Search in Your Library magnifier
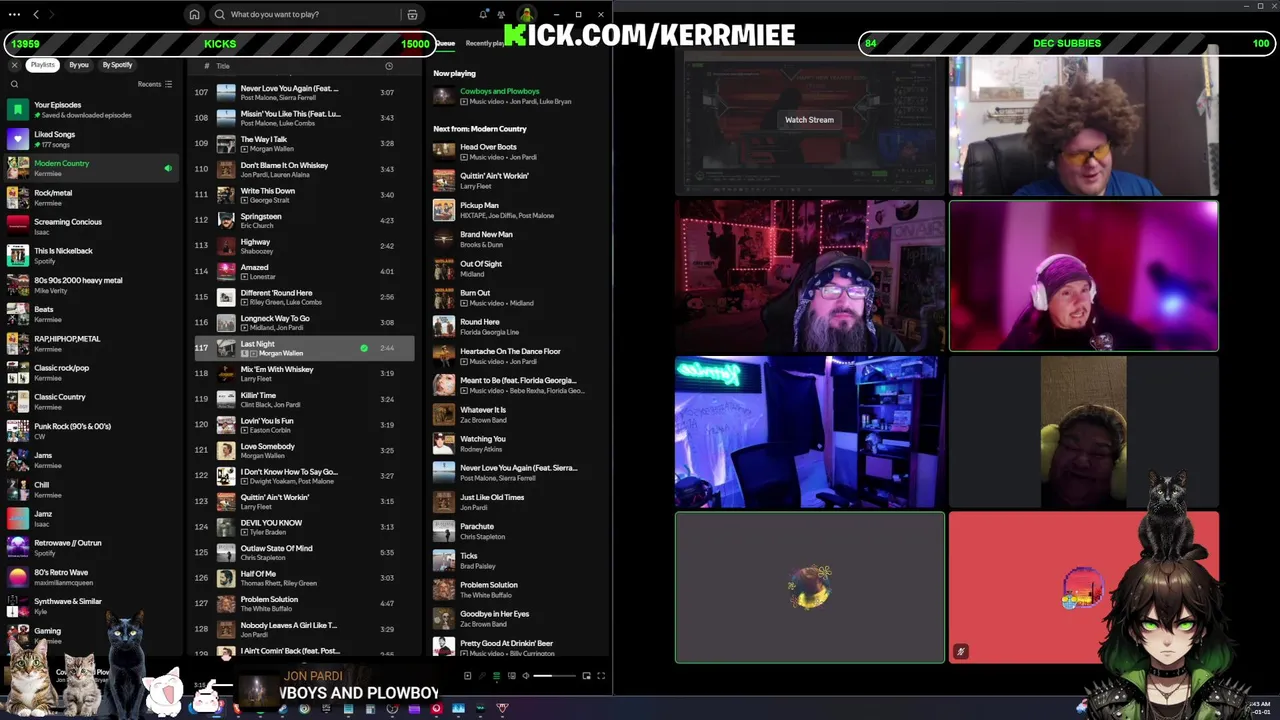This screenshot has width=1280, height=720. pyautogui.click(x=15, y=84)
